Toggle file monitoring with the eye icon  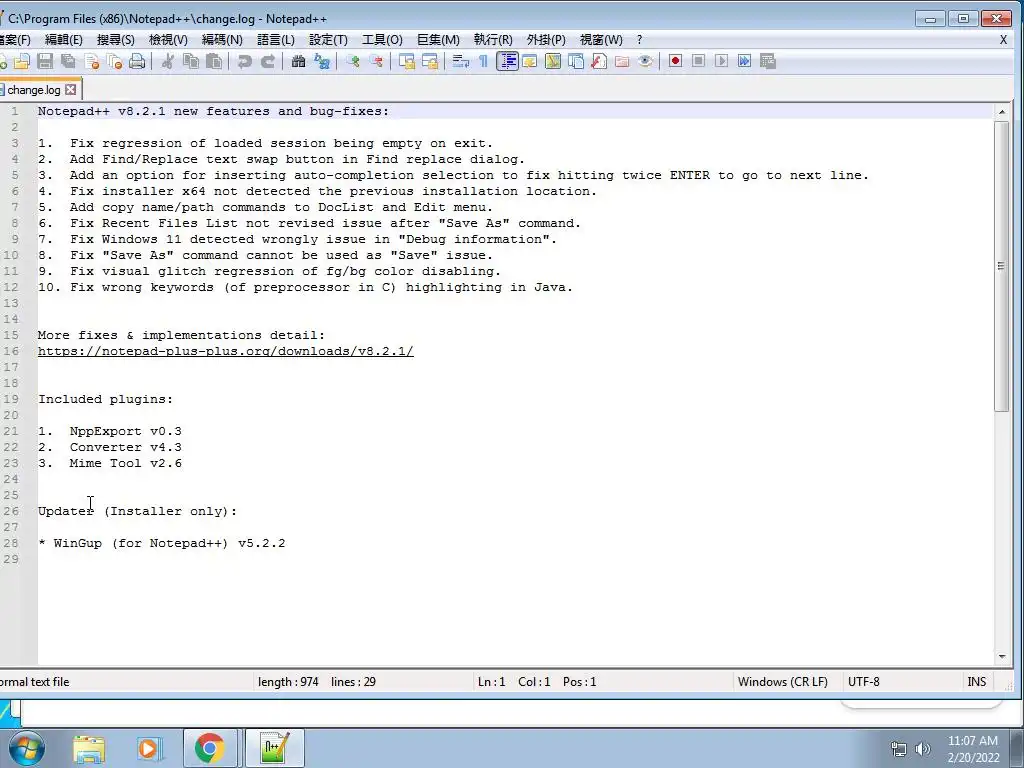point(645,61)
